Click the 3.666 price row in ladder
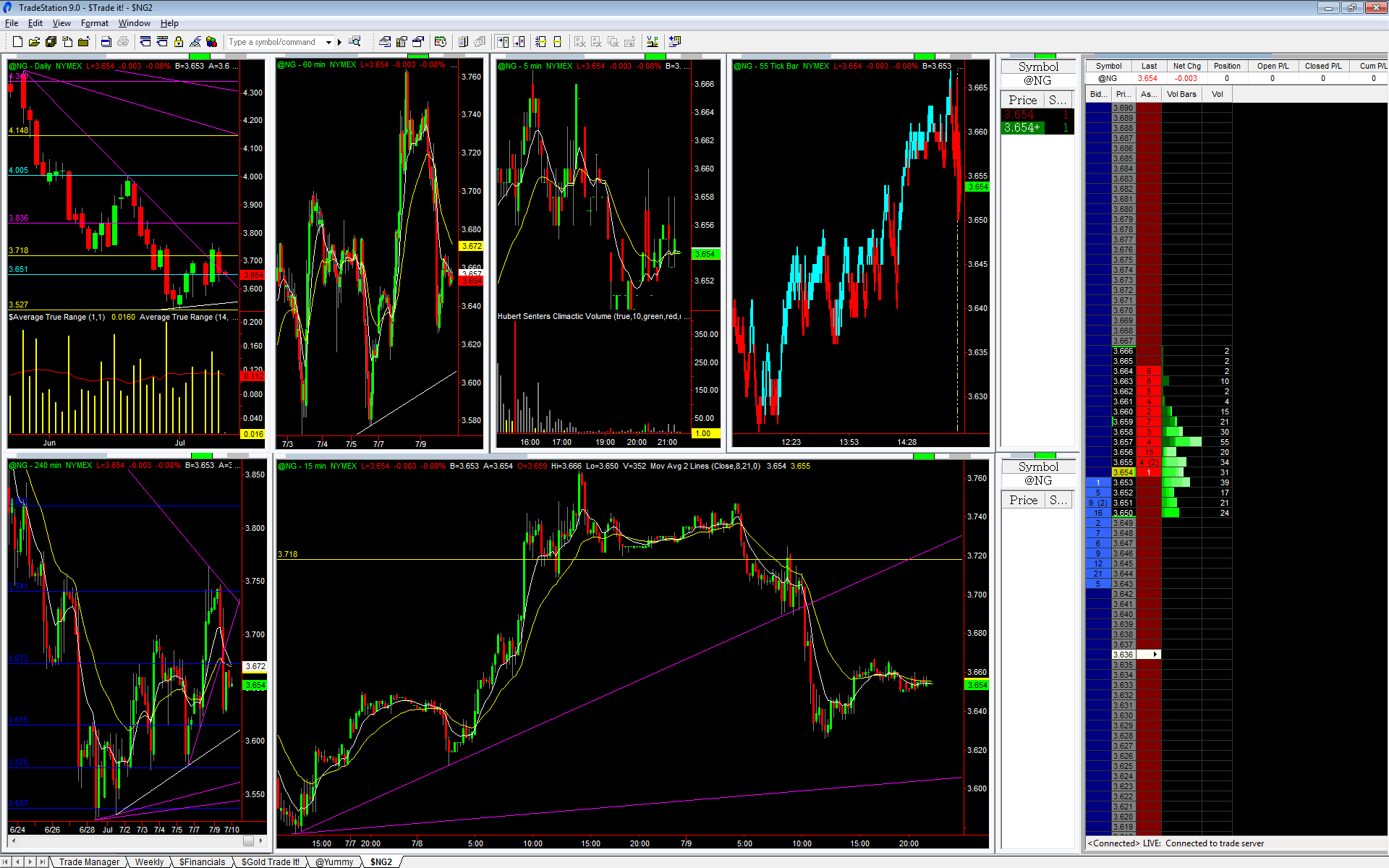This screenshot has height=868, width=1389. coord(1123,351)
